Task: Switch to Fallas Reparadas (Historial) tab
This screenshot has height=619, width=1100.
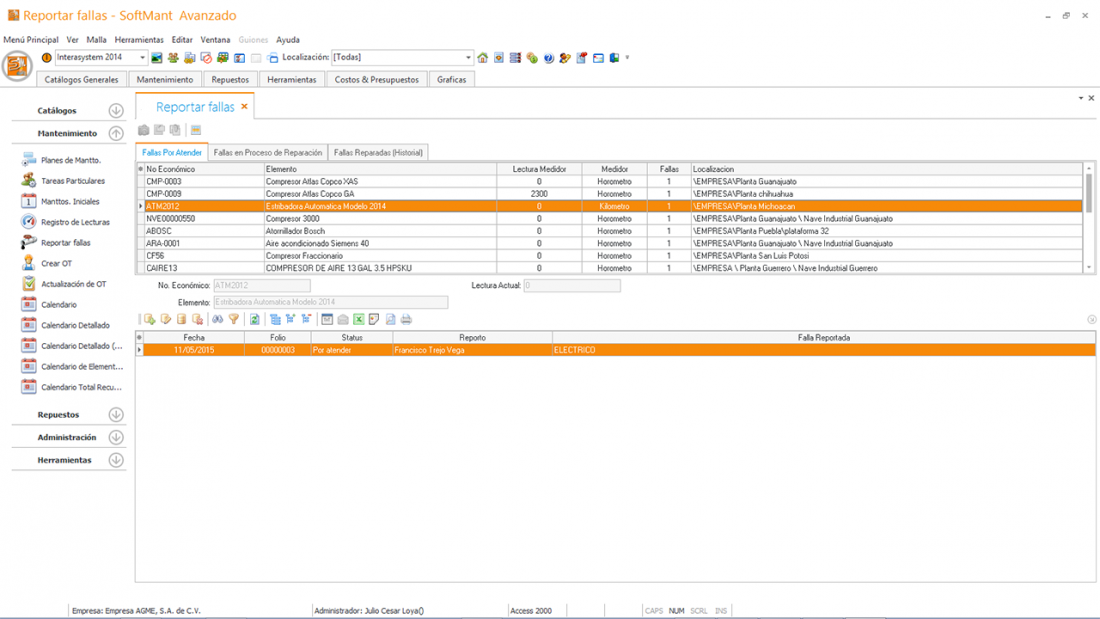Action: pos(378,153)
